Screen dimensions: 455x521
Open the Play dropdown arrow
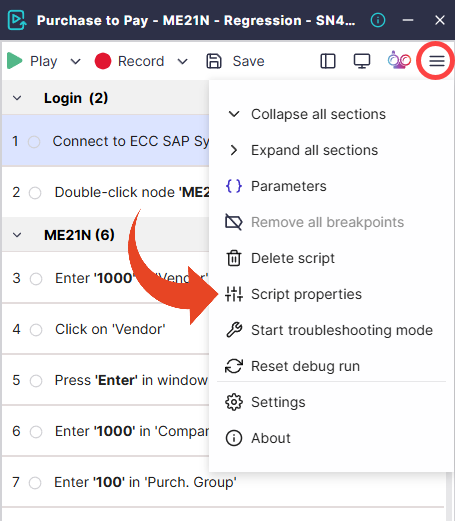click(76, 61)
